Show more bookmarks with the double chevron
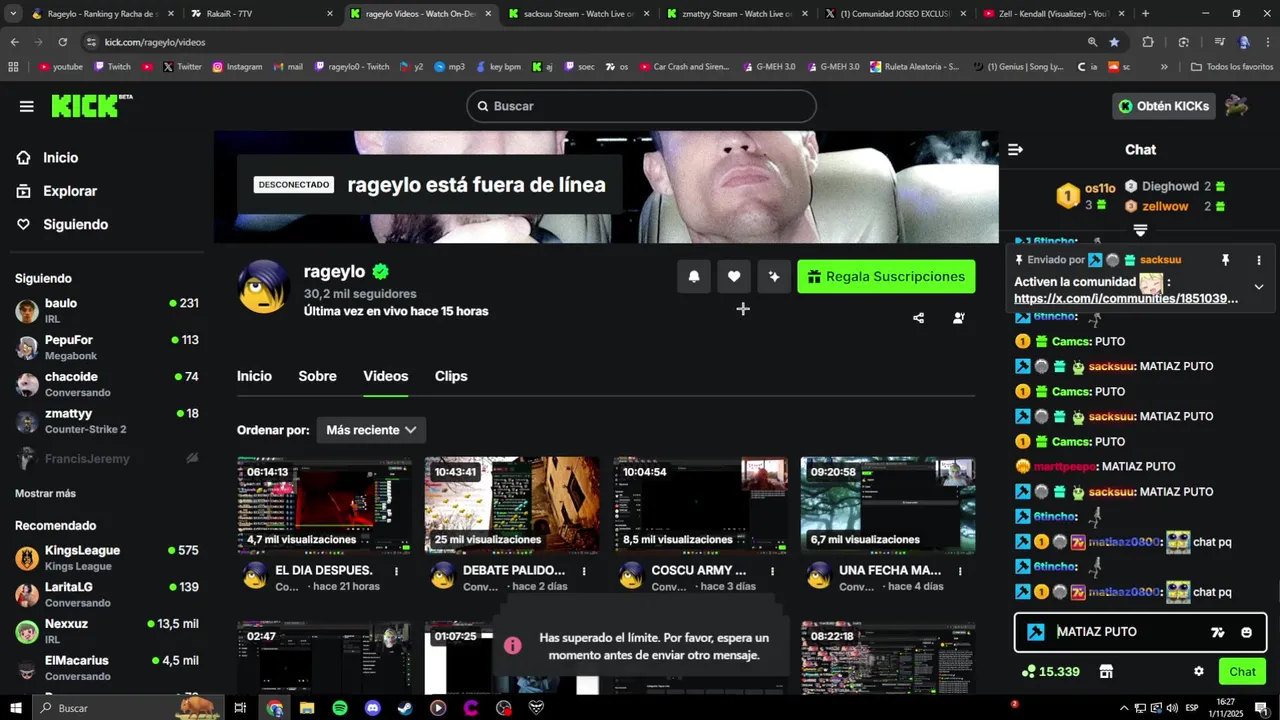This screenshot has height=720, width=1280. 1164,67
